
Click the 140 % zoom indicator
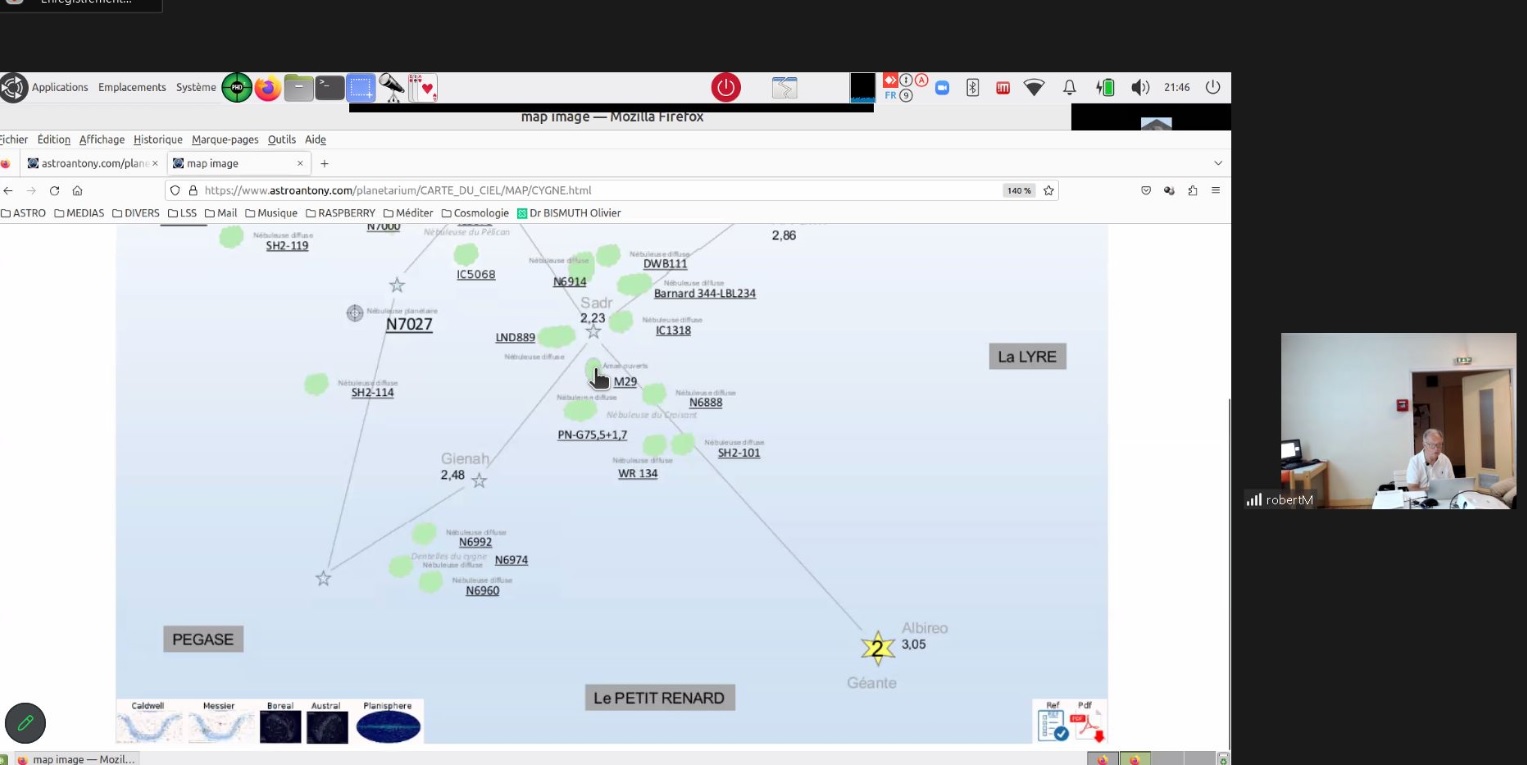click(1018, 191)
